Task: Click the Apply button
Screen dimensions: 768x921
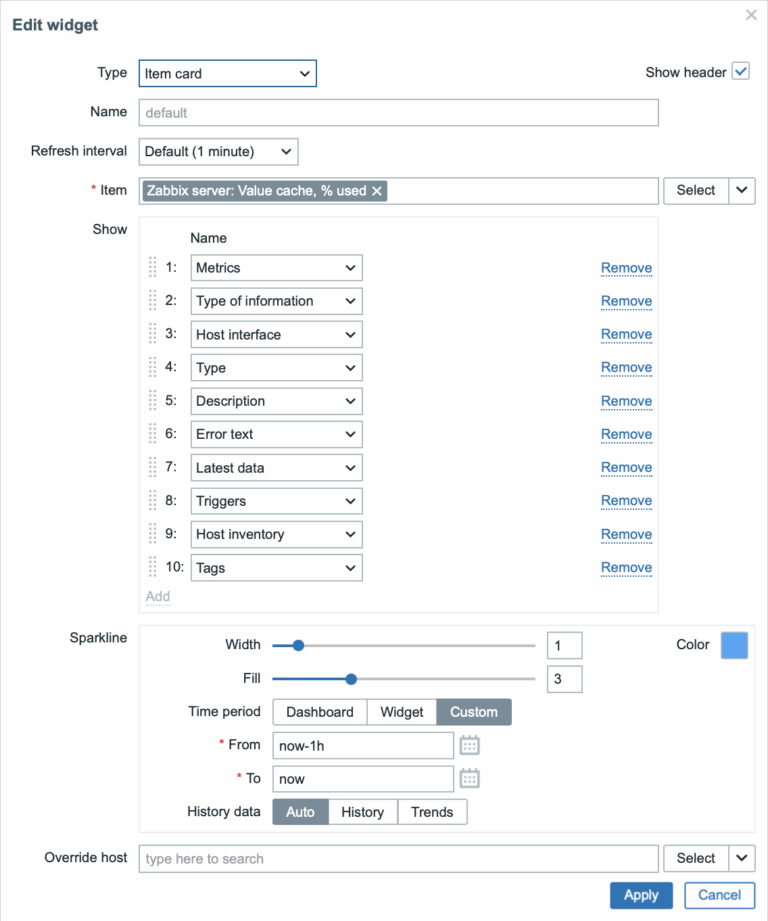Action: click(x=641, y=895)
